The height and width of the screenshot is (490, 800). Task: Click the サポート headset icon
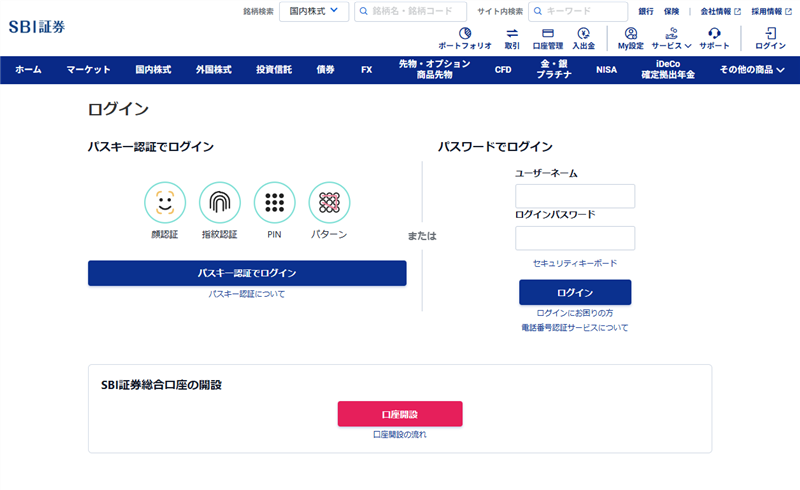point(714,33)
